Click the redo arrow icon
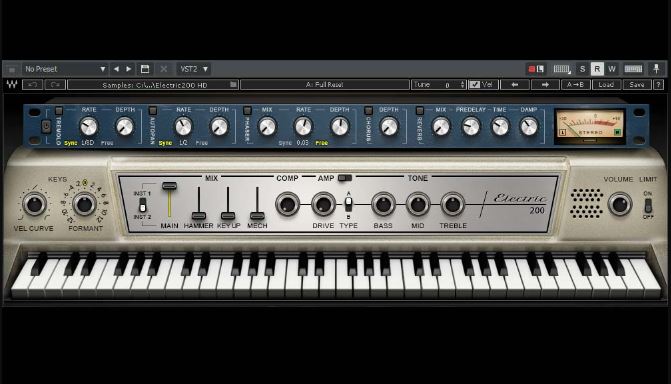 (55, 85)
